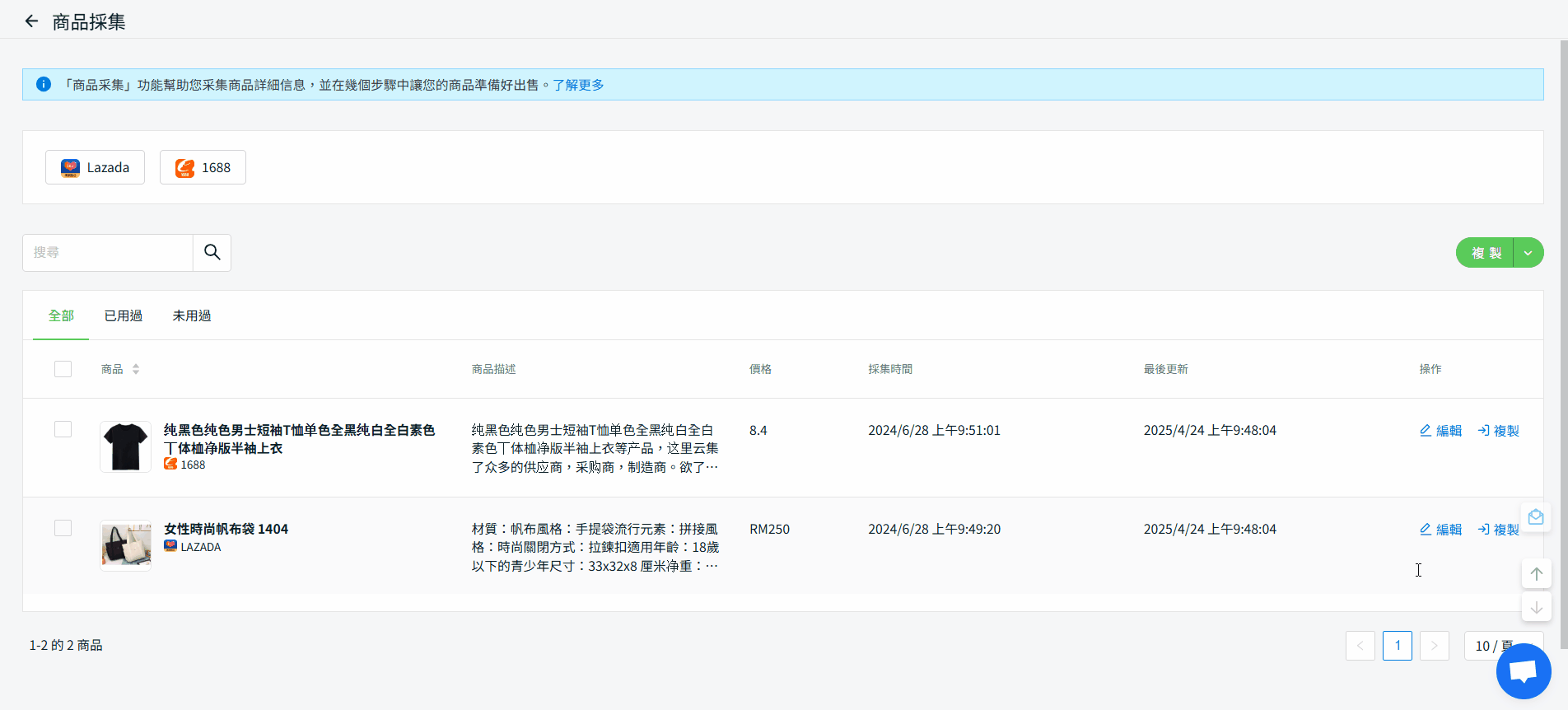
Task: Click the floating mail icon button
Action: [x=1535, y=517]
